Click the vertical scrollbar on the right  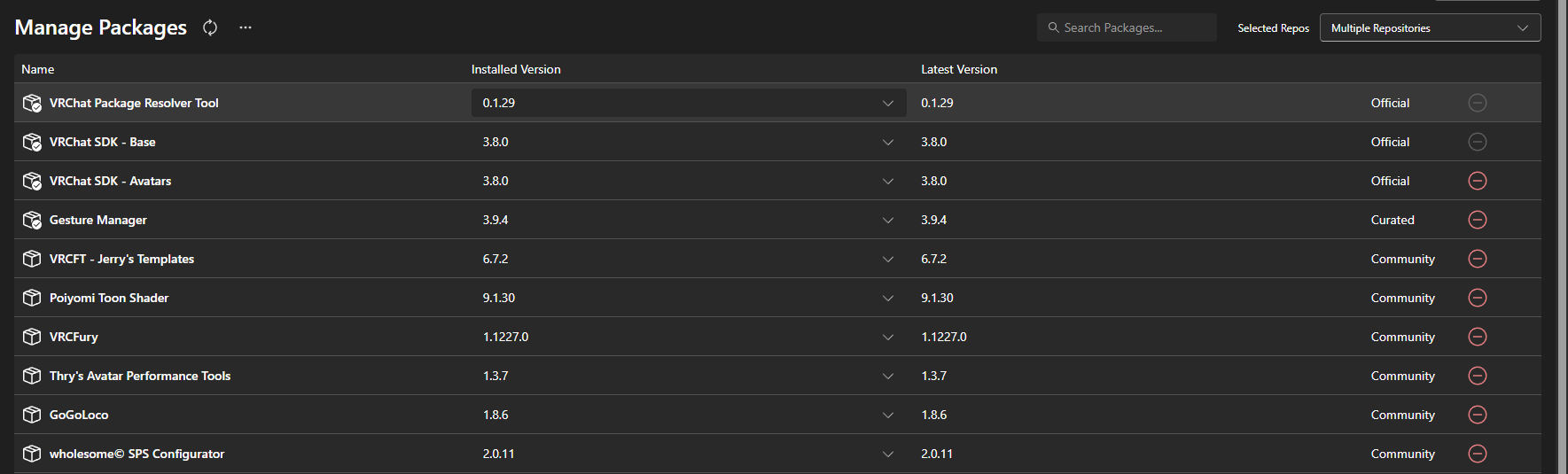click(1563, 237)
